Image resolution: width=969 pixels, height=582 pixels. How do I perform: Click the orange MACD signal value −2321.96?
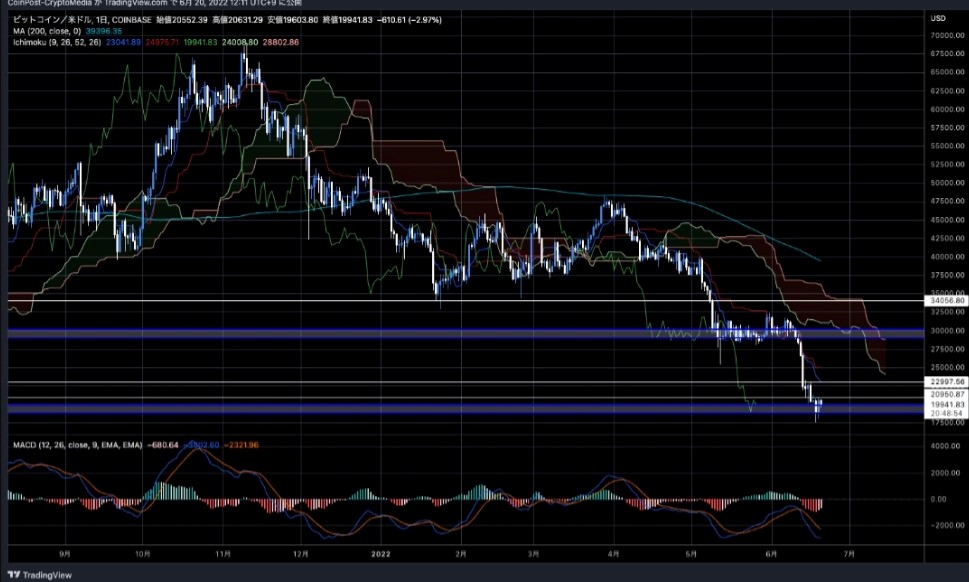tap(241, 445)
